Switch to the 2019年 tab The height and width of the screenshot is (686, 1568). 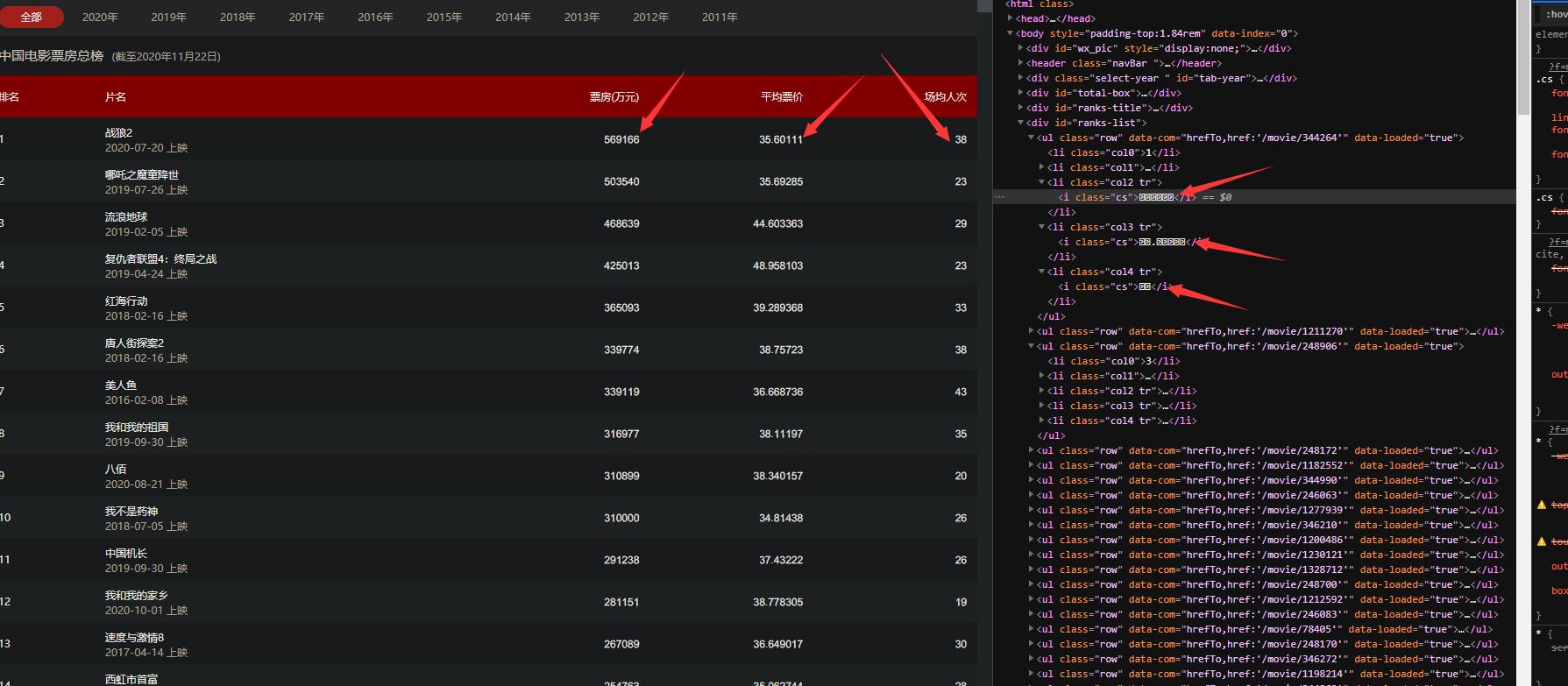169,17
